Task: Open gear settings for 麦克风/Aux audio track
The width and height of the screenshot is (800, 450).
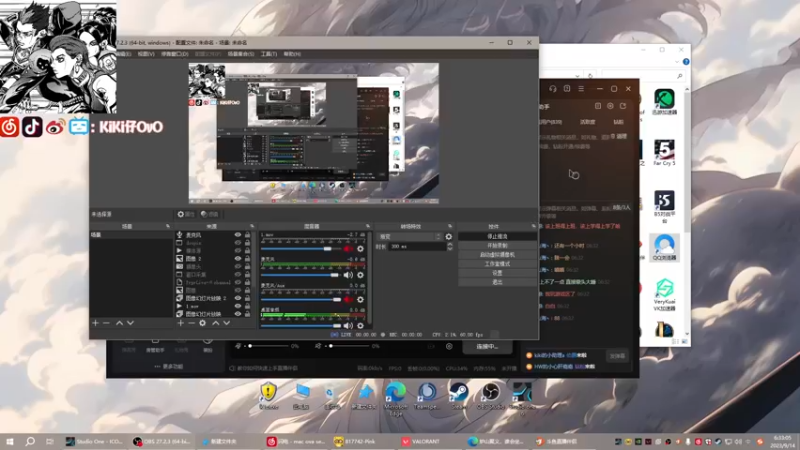Action: point(360,299)
